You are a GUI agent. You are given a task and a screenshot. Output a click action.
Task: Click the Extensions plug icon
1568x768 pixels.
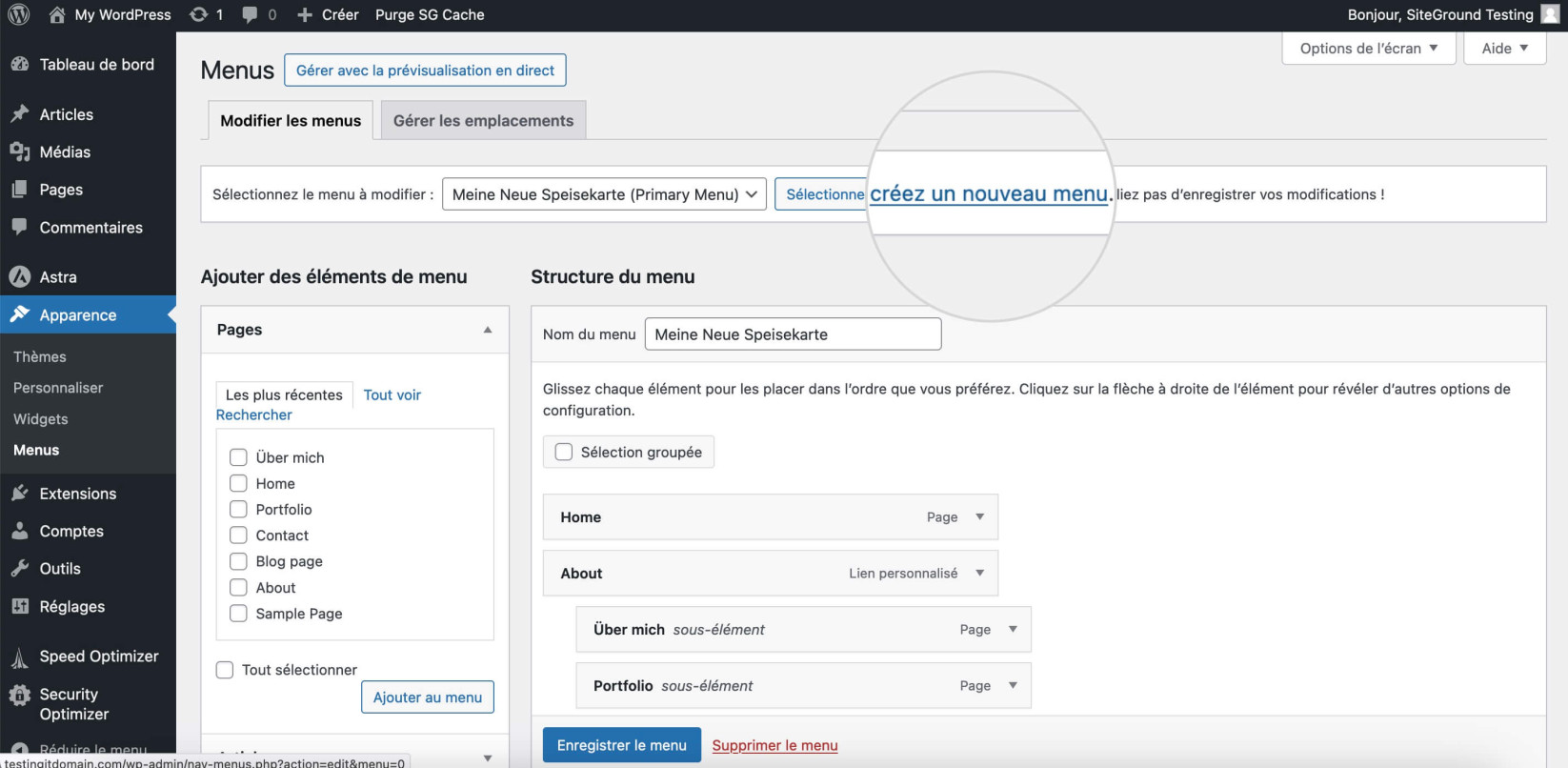[19, 493]
